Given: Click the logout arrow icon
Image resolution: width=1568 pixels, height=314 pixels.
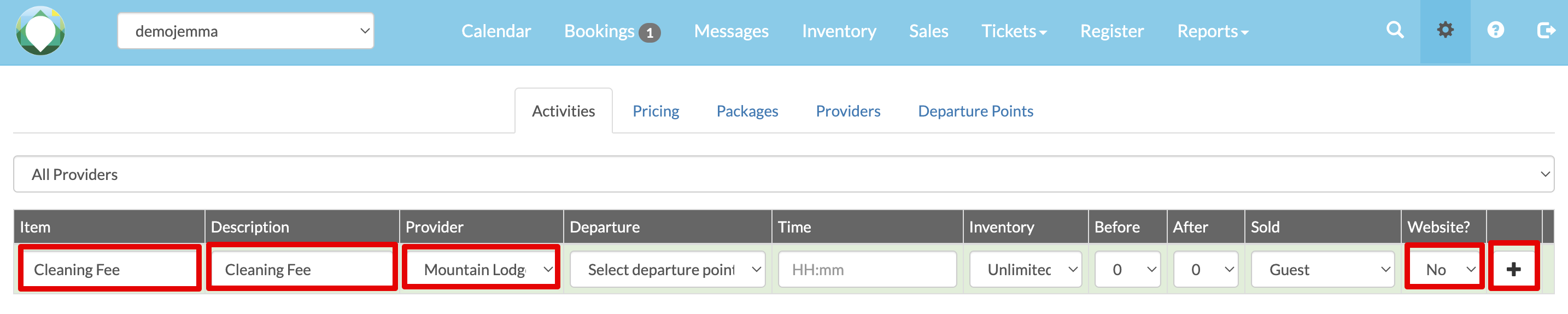Looking at the screenshot, I should coord(1546,31).
